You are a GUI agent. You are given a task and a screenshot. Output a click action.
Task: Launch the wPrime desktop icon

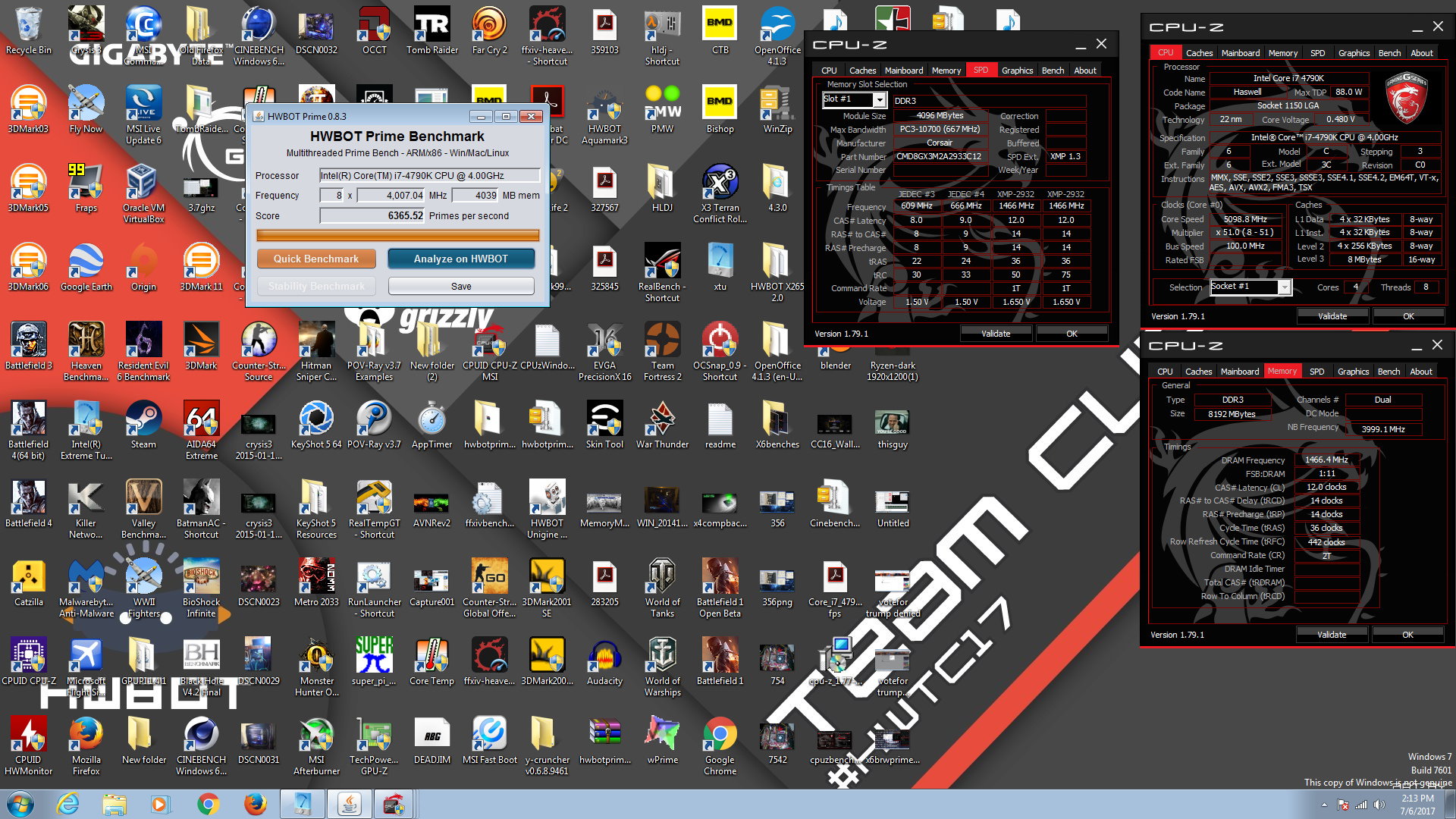point(662,740)
